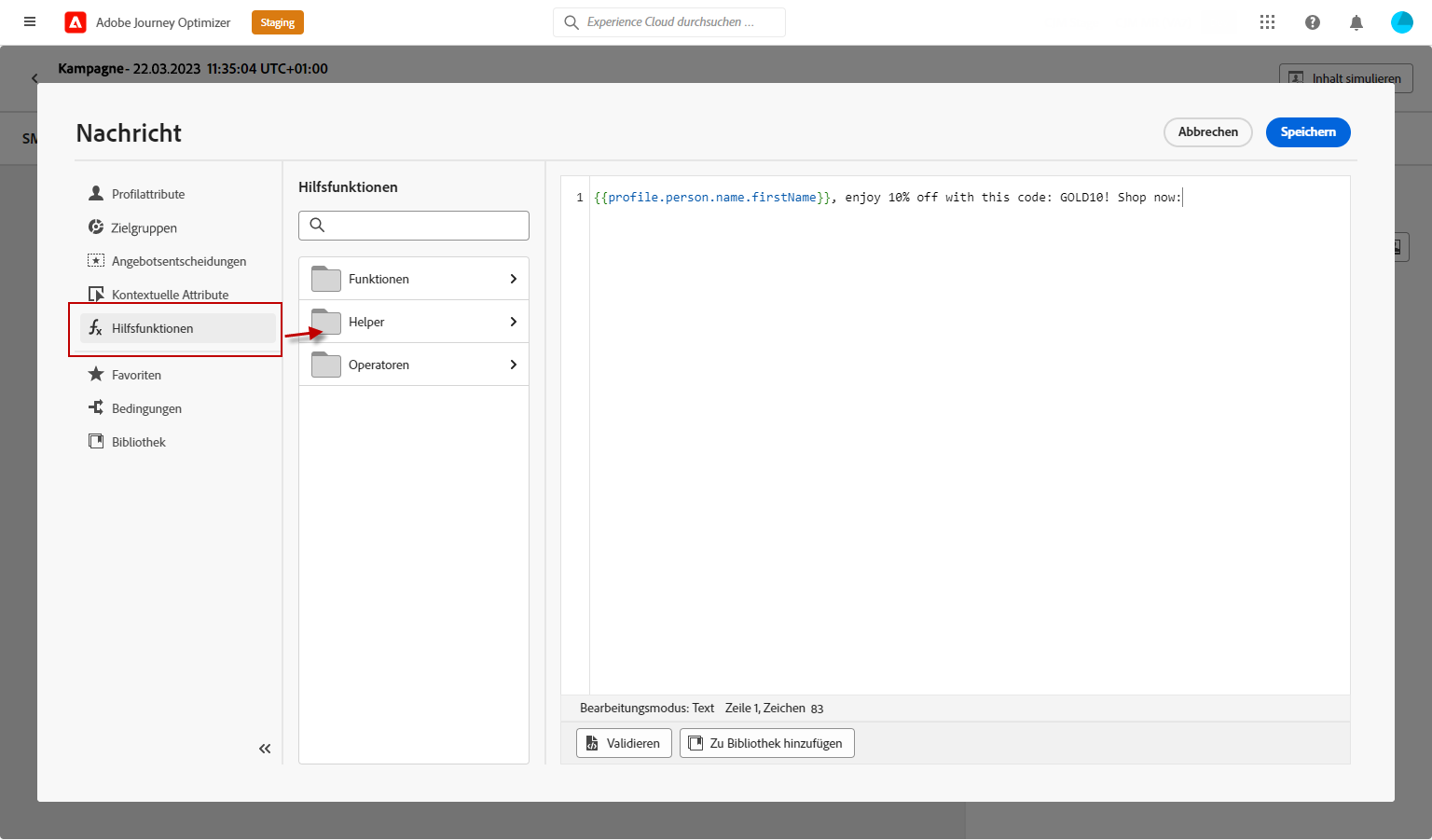Viewport: 1432px width, 840px height.
Task: Click the Validieren button
Action: click(624, 743)
